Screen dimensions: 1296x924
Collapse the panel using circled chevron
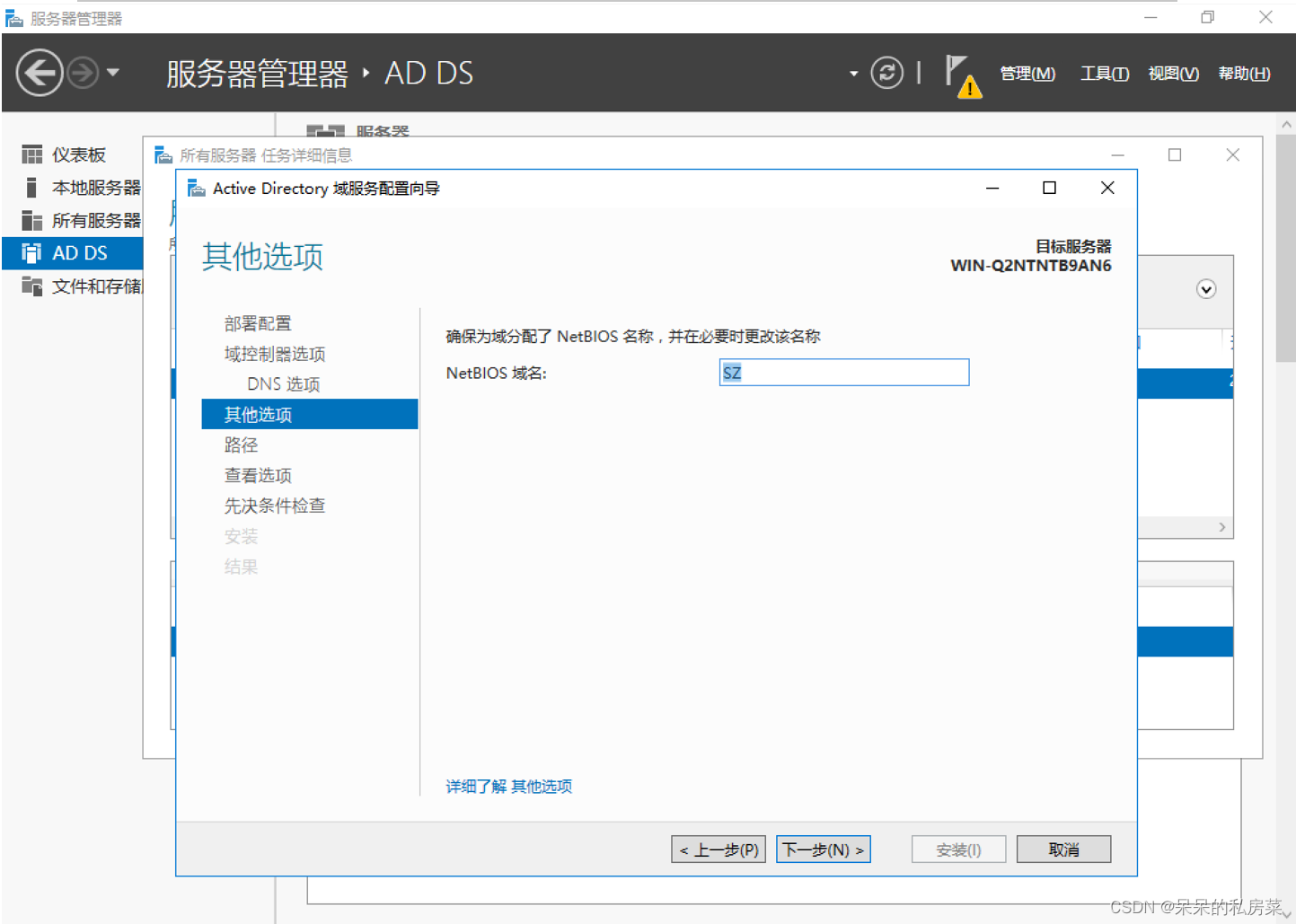tap(1206, 289)
